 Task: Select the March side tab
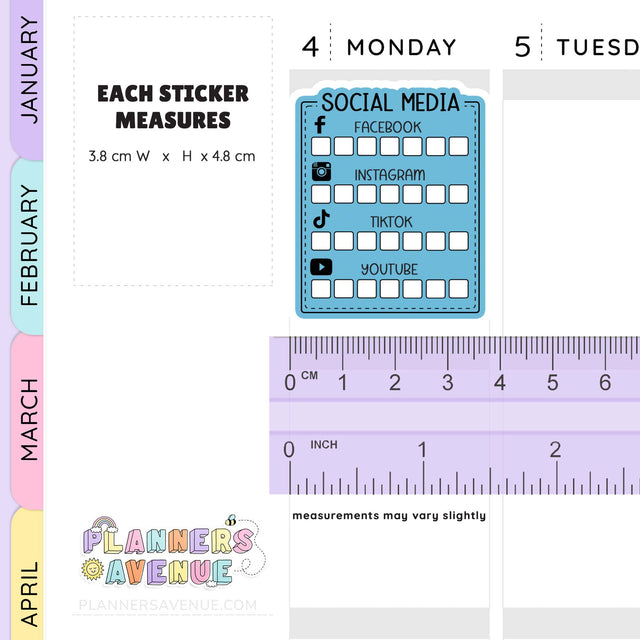(x=29, y=418)
